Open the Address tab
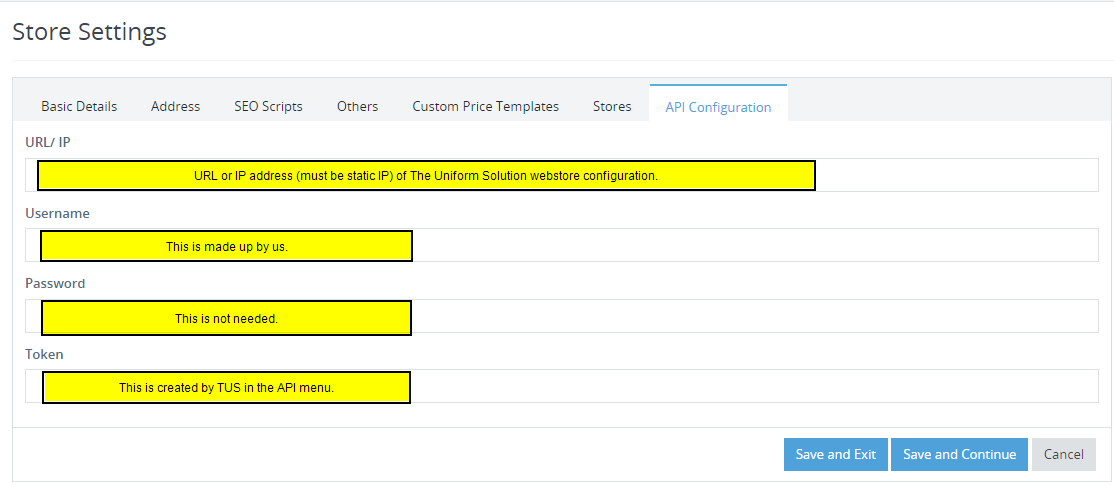 coord(175,106)
